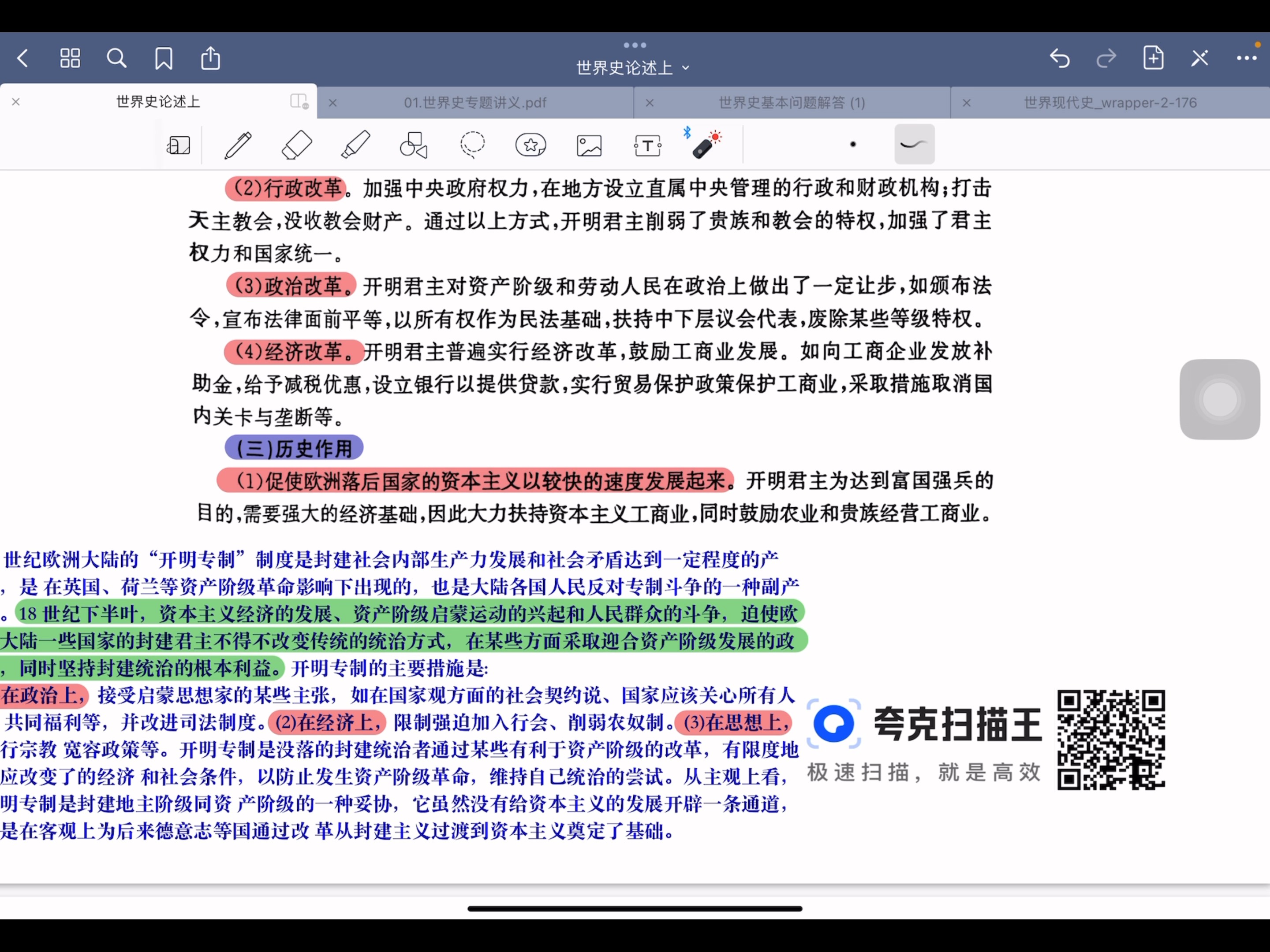Tap the highlighted phrase (2)在经济上
1270x952 pixels.
point(328,722)
